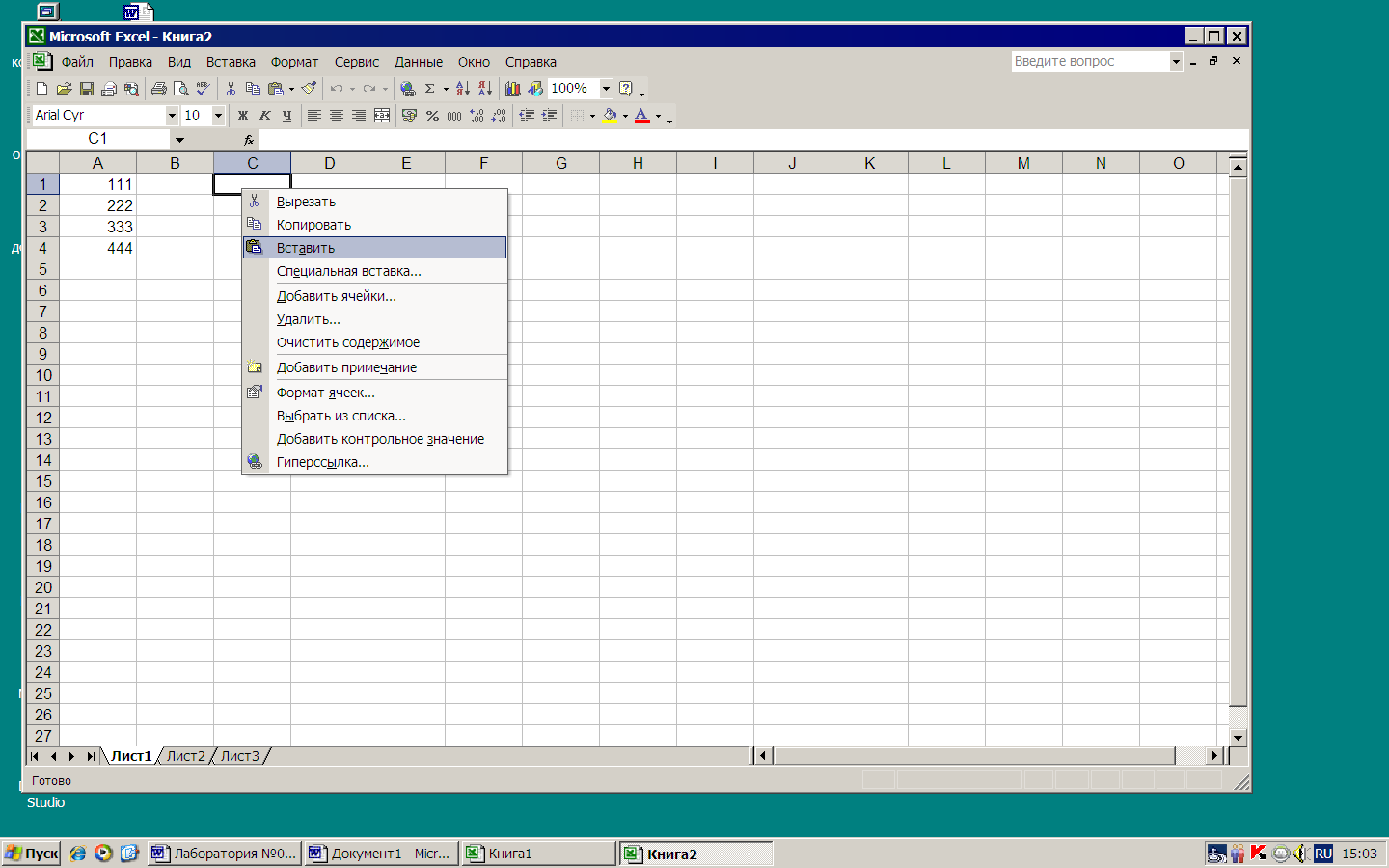Click the Cut scissors toolbar icon

(x=231, y=89)
